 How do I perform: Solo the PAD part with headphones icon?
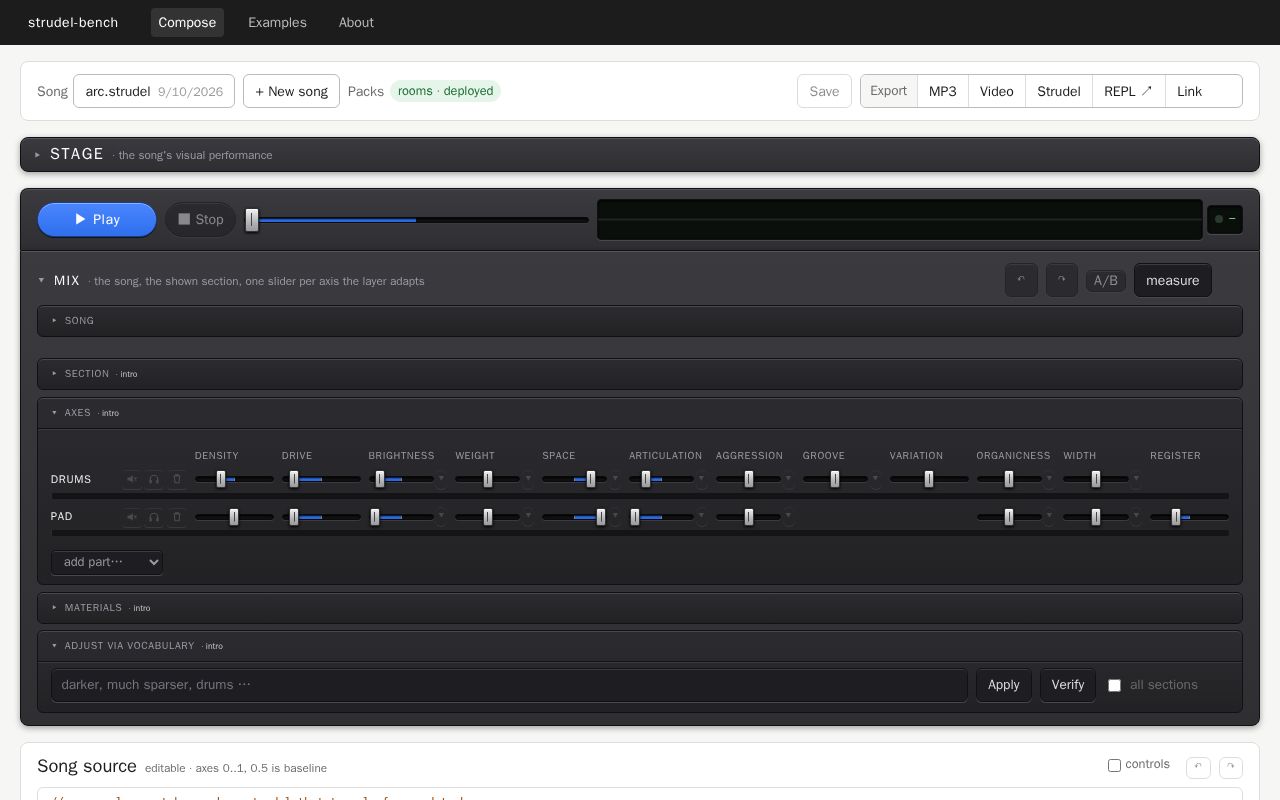click(x=154, y=517)
